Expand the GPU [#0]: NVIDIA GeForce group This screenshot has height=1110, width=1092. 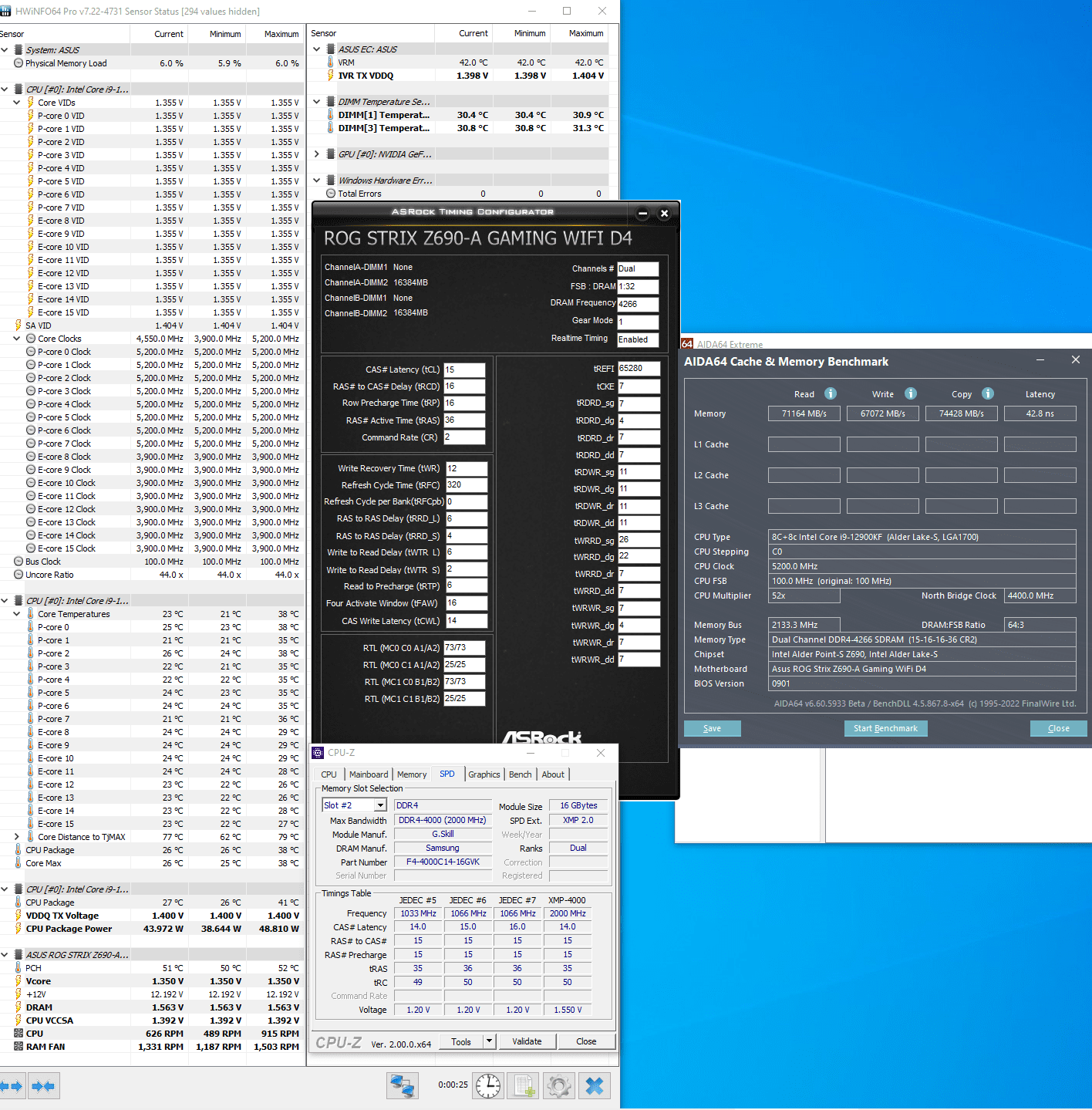[316, 154]
